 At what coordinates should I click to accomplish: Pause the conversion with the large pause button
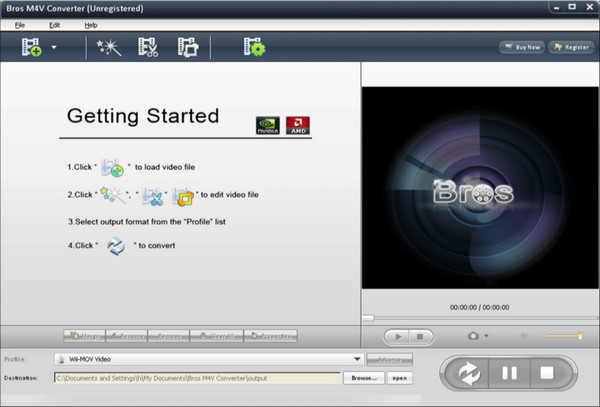509,373
